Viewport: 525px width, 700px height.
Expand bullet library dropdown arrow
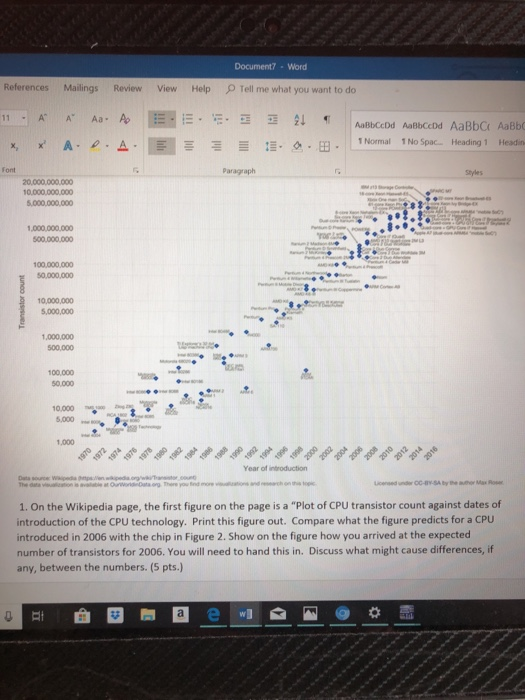[x=171, y=120]
